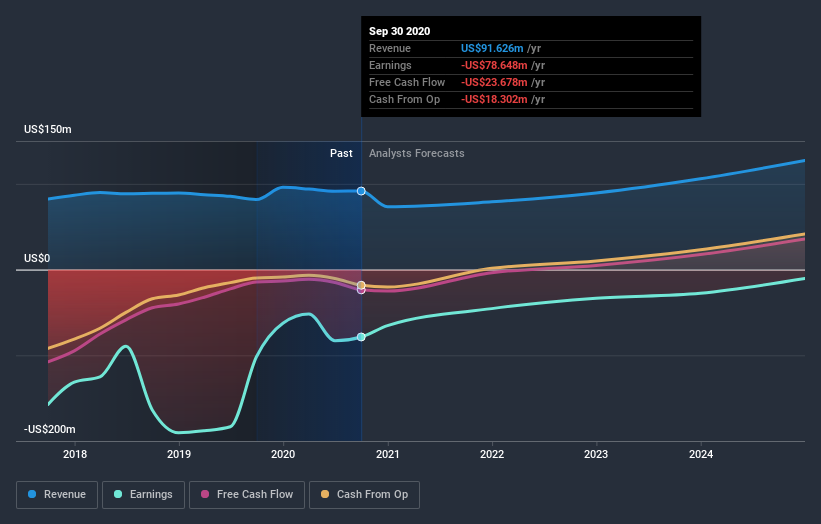Toggle the Cash From Op legend button

click(x=364, y=495)
